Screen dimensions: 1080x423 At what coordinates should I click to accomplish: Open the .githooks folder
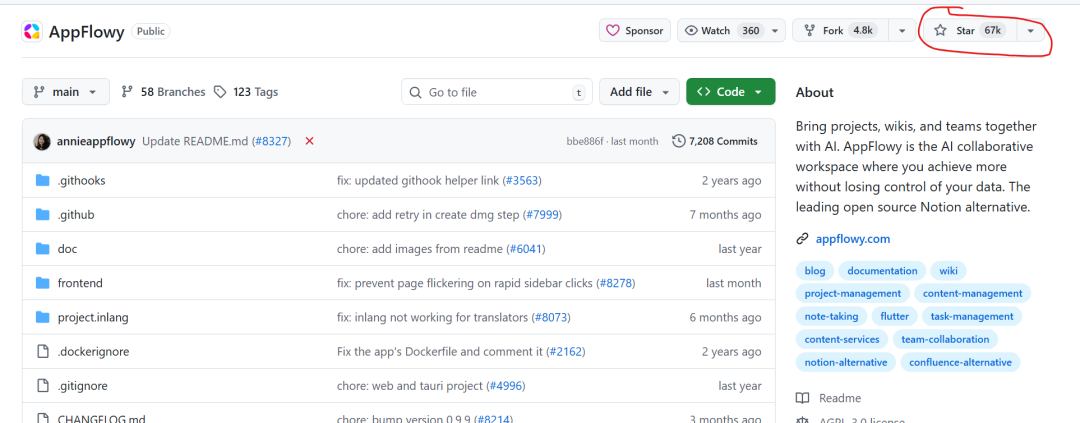point(81,180)
